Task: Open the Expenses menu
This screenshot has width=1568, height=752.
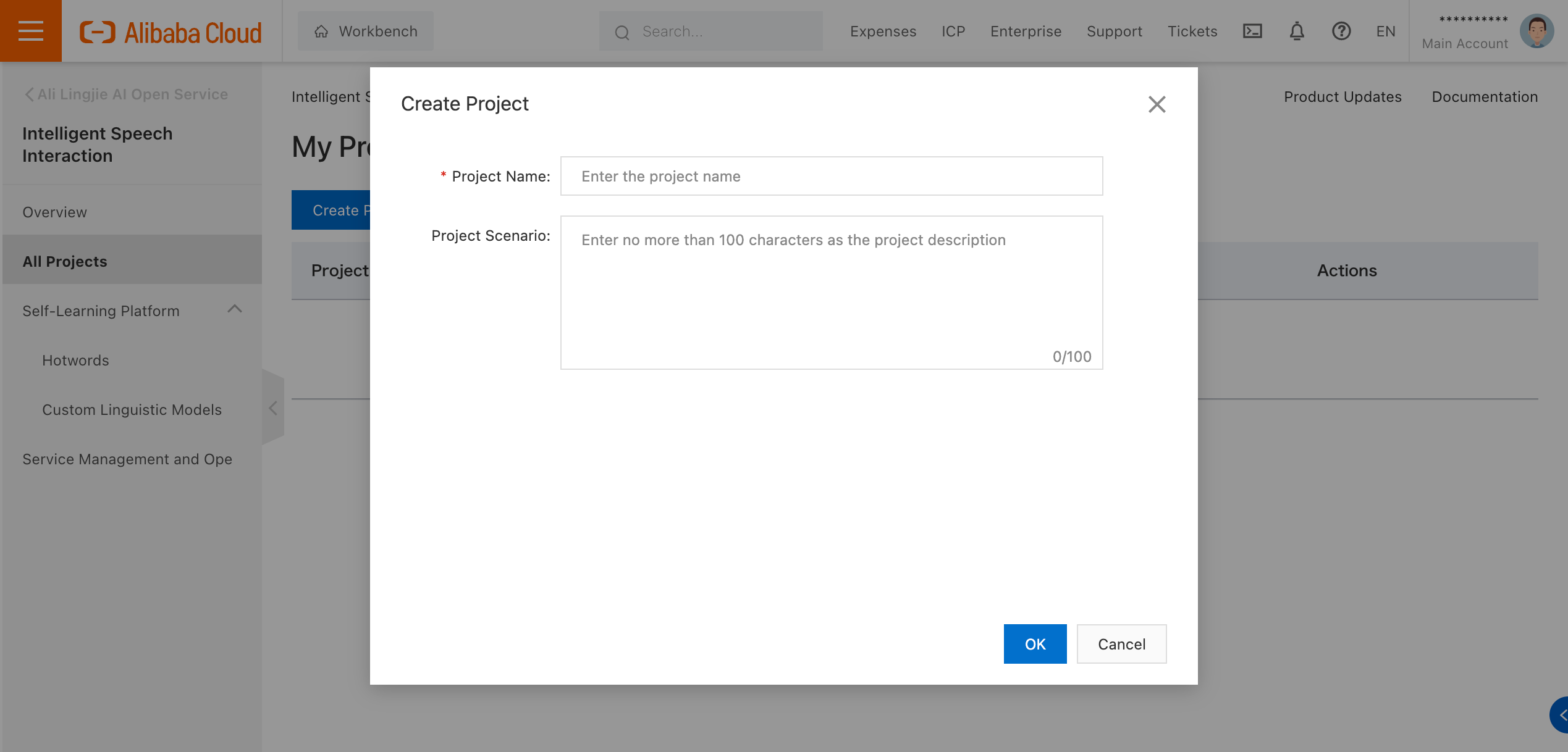Action: (x=883, y=31)
